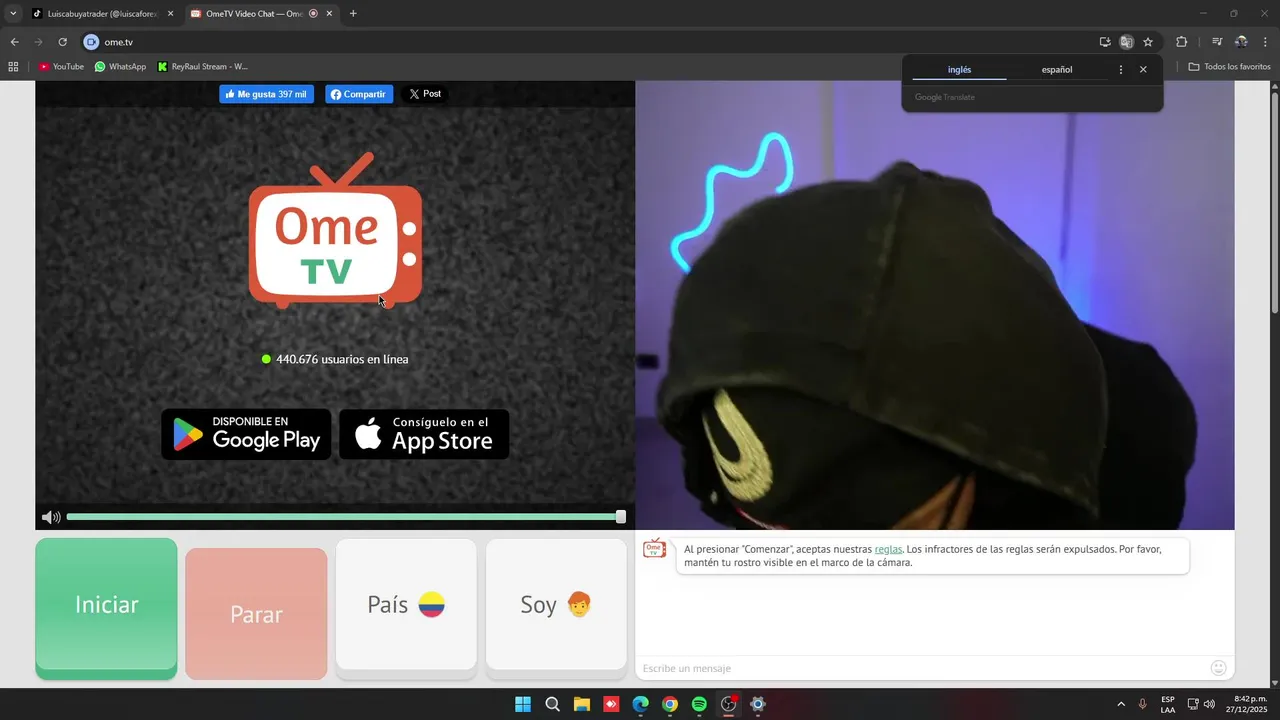
Task: Show hidden system tray icons
Action: (x=1120, y=704)
